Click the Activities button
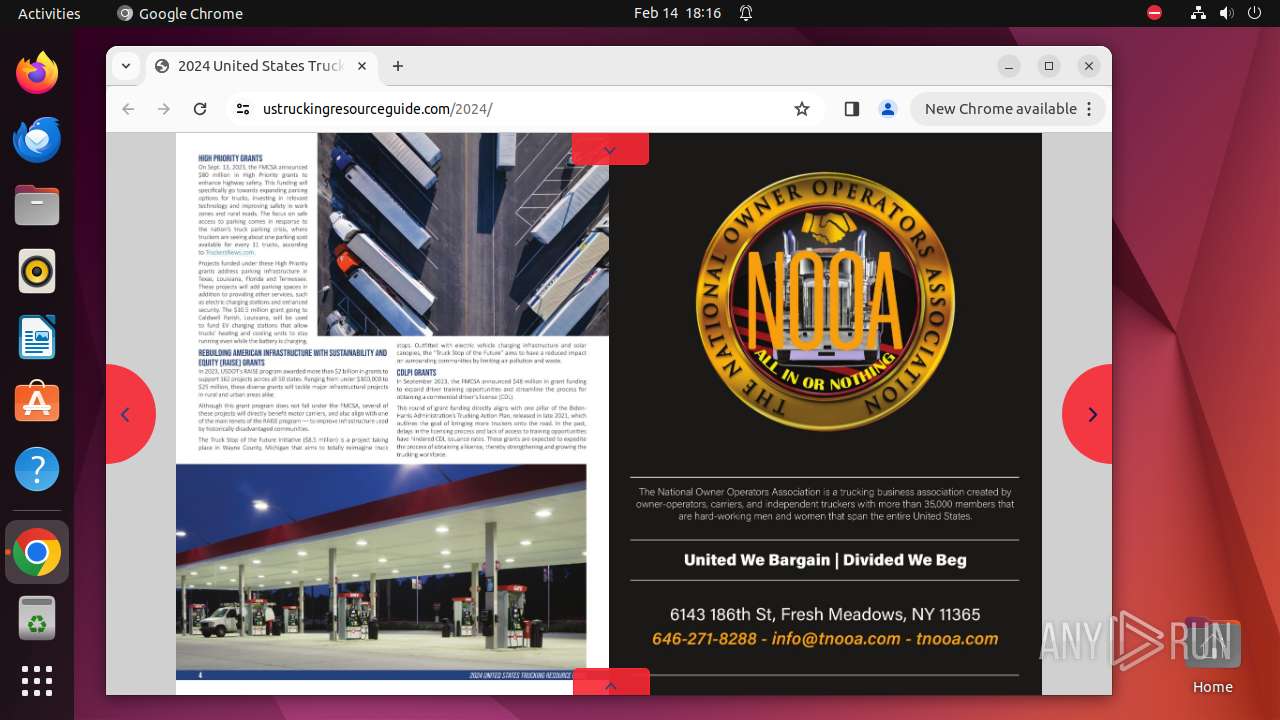The image size is (1280, 720). [49, 13]
